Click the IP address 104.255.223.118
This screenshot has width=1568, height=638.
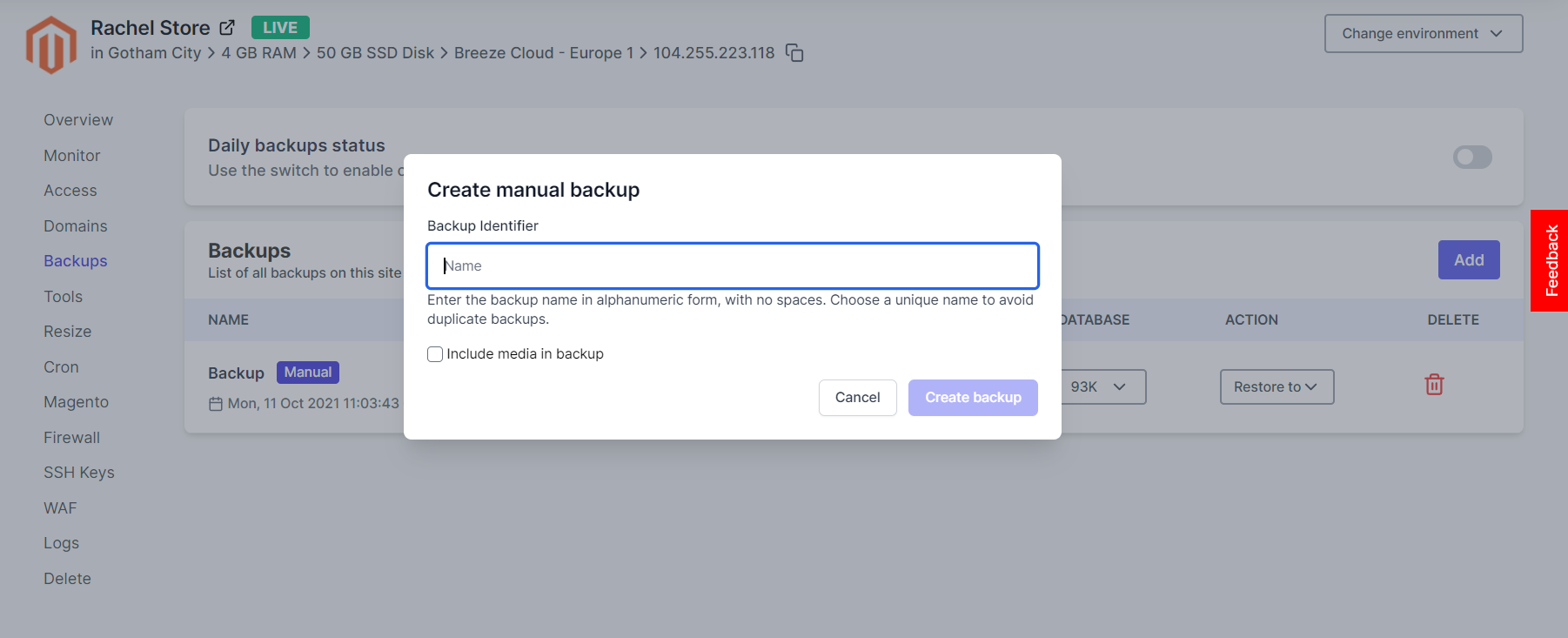point(714,53)
